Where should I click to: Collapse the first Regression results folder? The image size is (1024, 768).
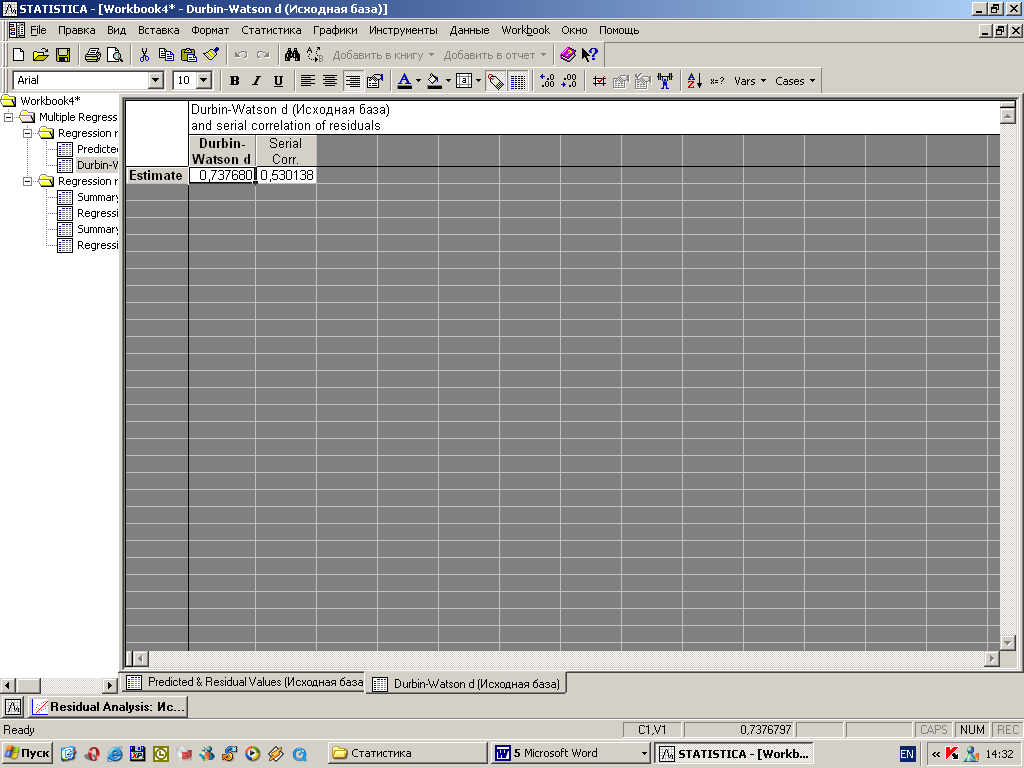point(27,133)
